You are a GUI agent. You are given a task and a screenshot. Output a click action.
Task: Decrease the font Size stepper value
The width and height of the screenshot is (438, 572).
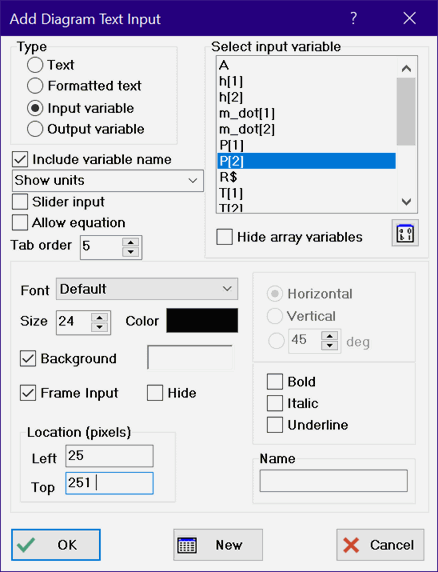[x=100, y=327]
